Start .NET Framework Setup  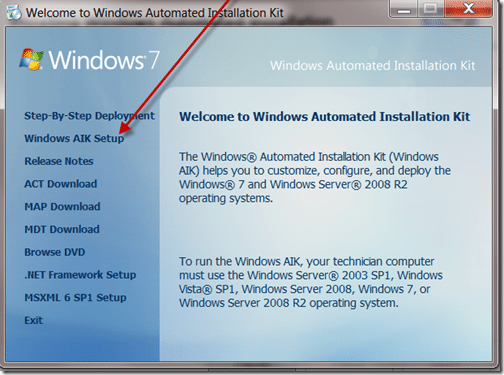tap(80, 275)
